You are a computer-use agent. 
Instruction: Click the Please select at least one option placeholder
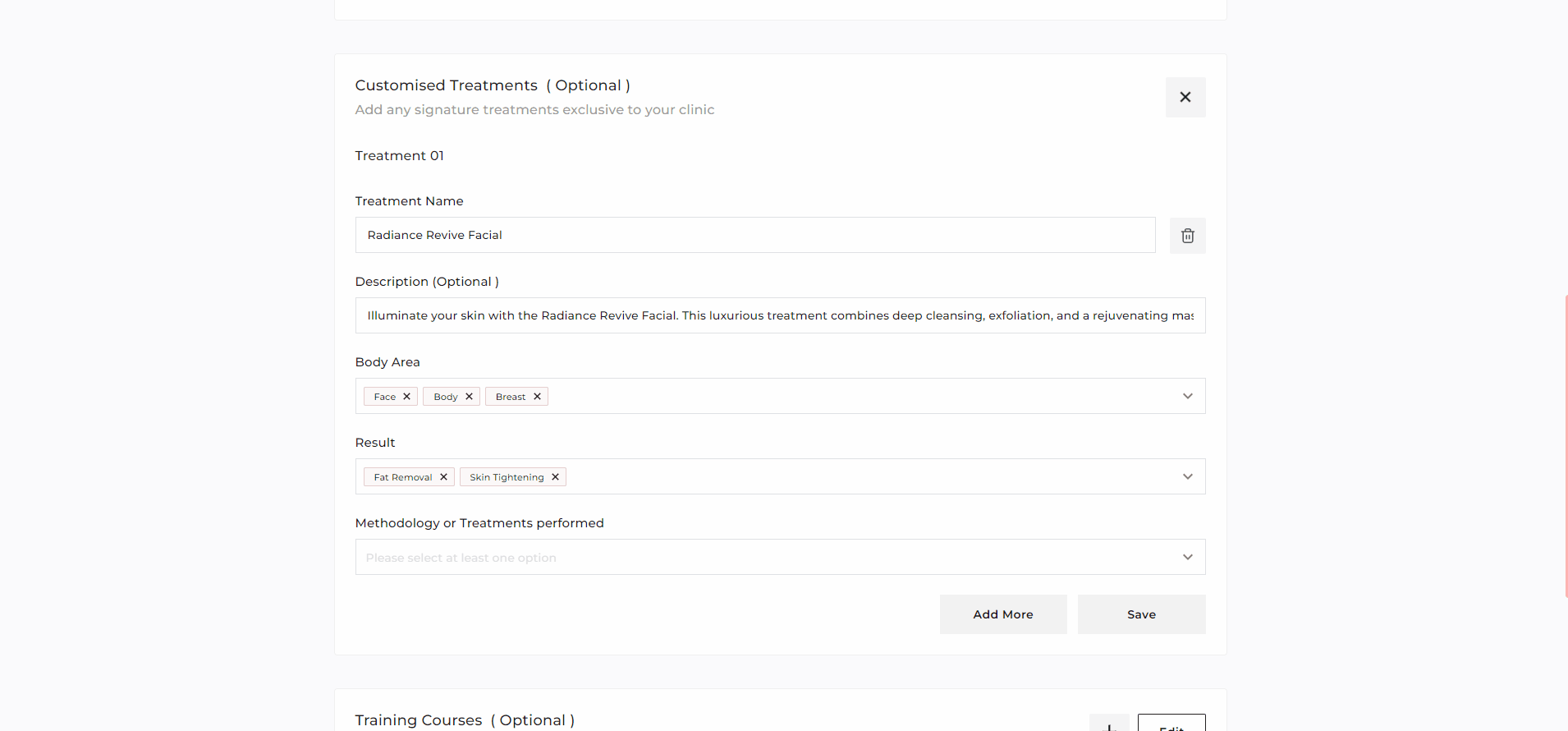(461, 558)
